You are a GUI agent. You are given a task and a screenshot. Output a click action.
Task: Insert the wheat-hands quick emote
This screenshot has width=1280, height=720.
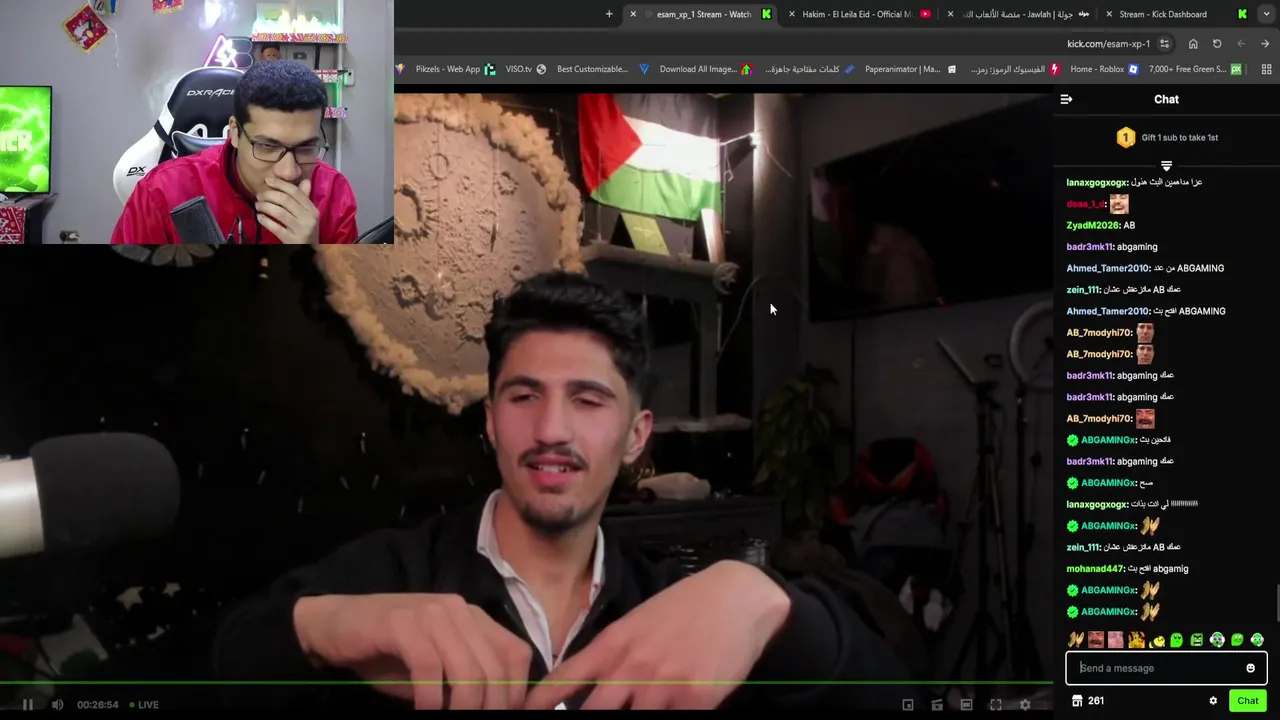tap(1075, 640)
